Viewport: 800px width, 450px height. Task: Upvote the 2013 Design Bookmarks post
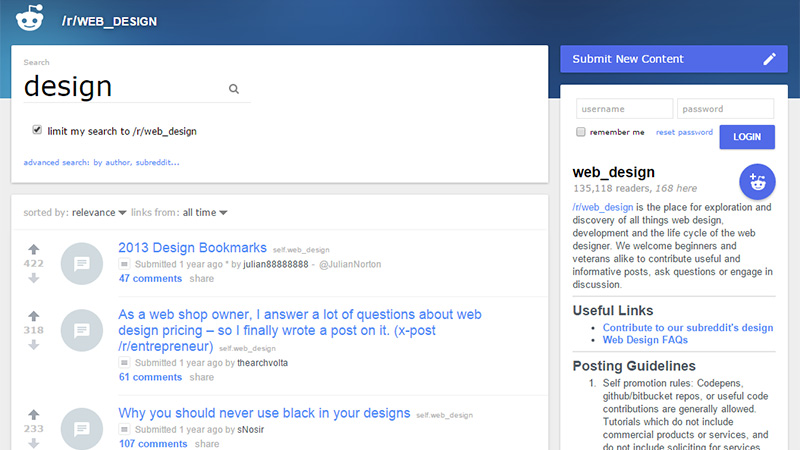click(x=34, y=249)
